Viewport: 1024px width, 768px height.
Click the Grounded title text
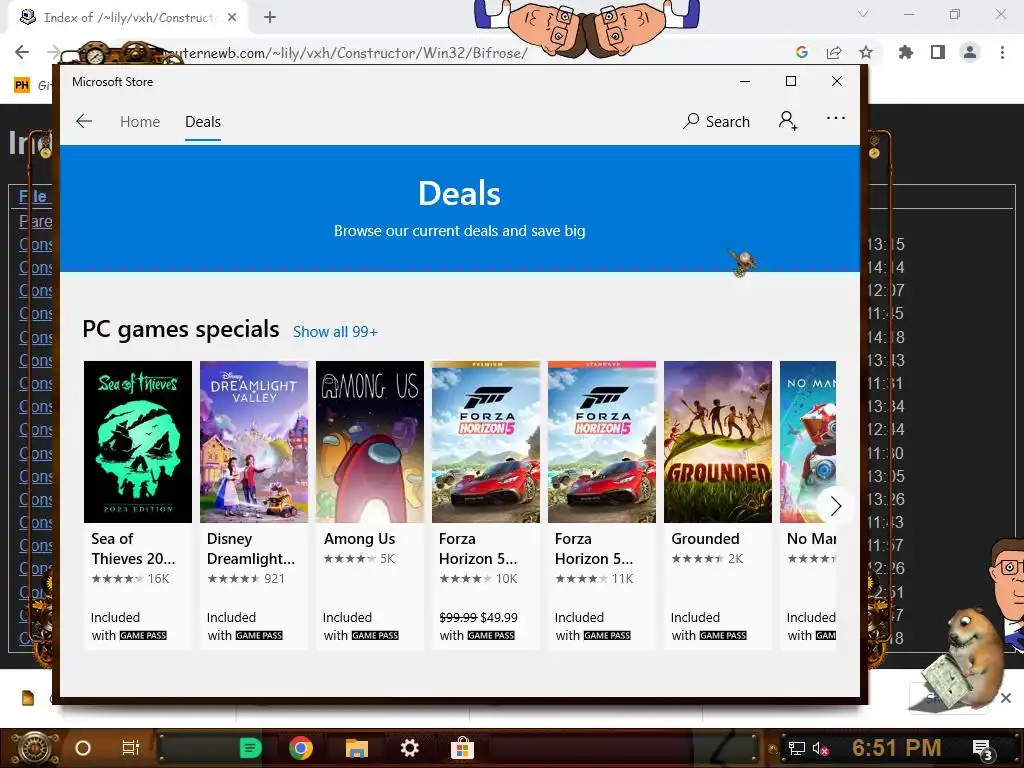(705, 539)
